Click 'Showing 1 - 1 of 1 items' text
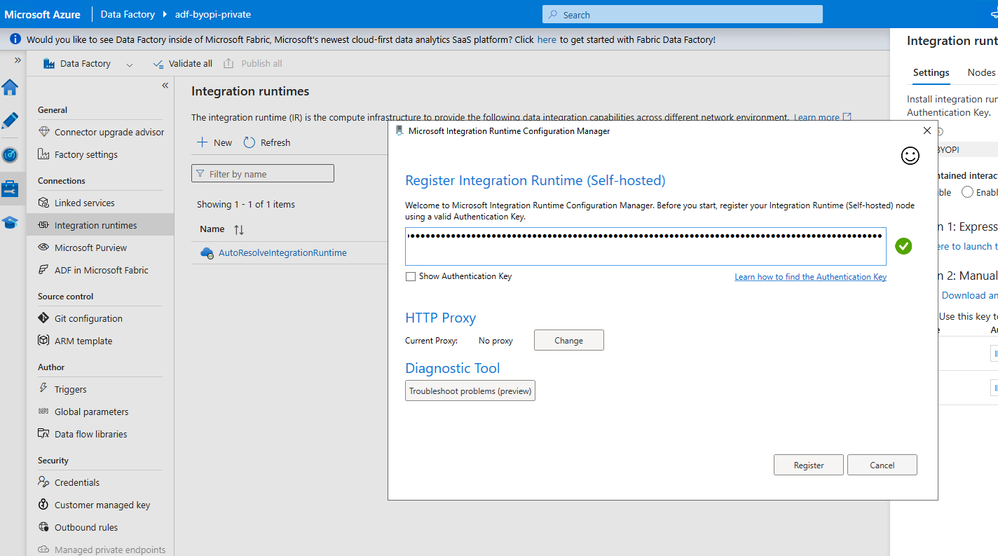The image size is (998, 556). click(246, 204)
